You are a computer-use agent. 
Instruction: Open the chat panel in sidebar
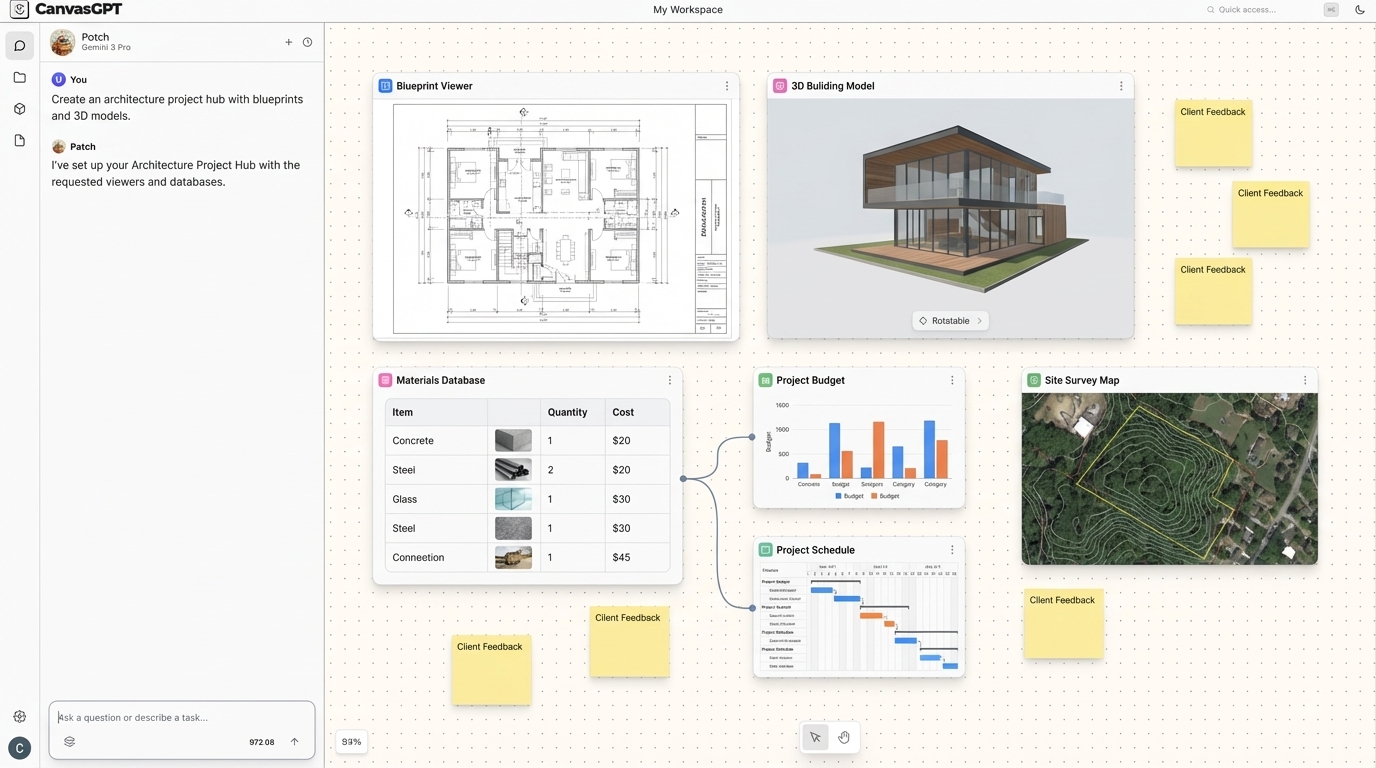[19, 46]
